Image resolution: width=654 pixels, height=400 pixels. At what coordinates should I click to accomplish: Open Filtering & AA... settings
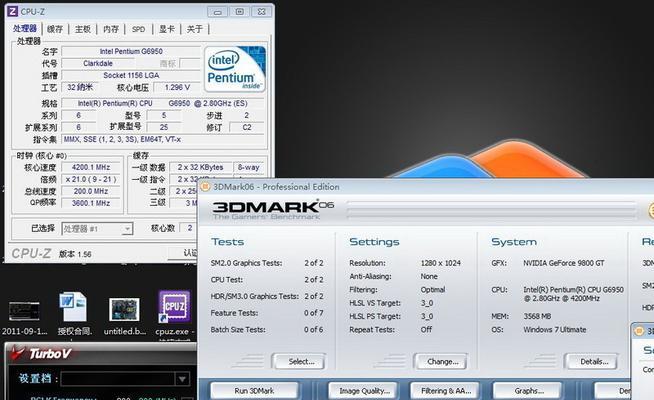446,391
